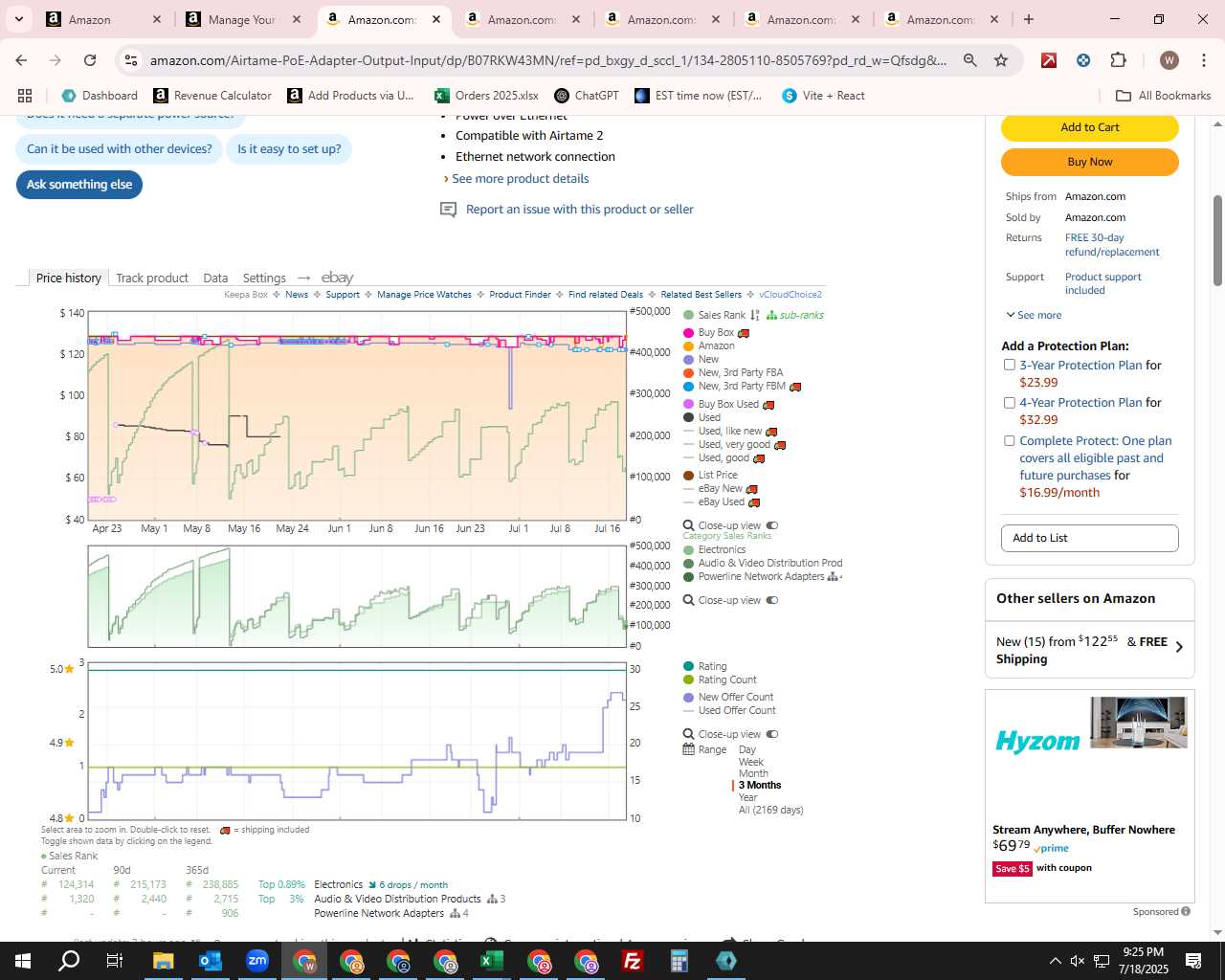The image size is (1225, 980).
Task: Toggle Close-up view switch for category ranks
Action: coord(772,600)
